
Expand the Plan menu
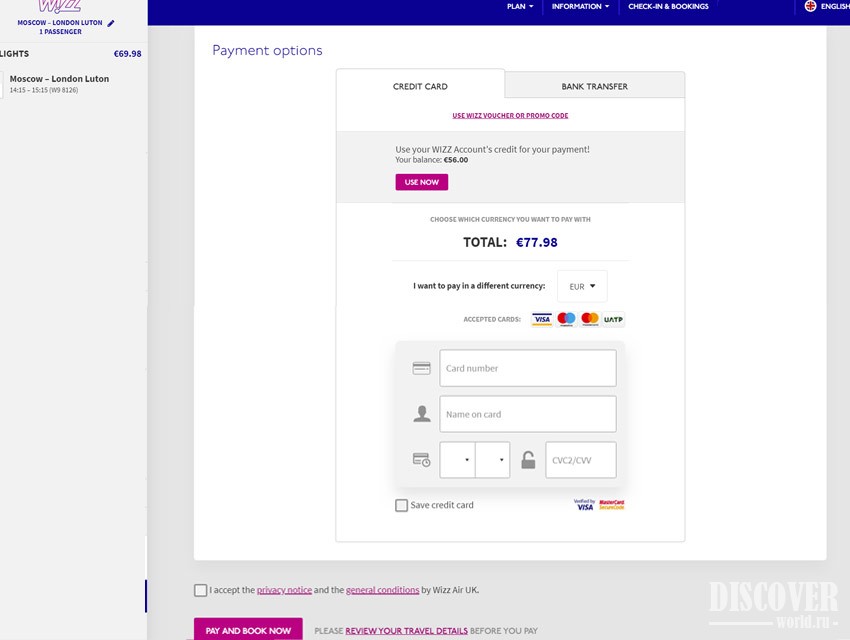(519, 7)
